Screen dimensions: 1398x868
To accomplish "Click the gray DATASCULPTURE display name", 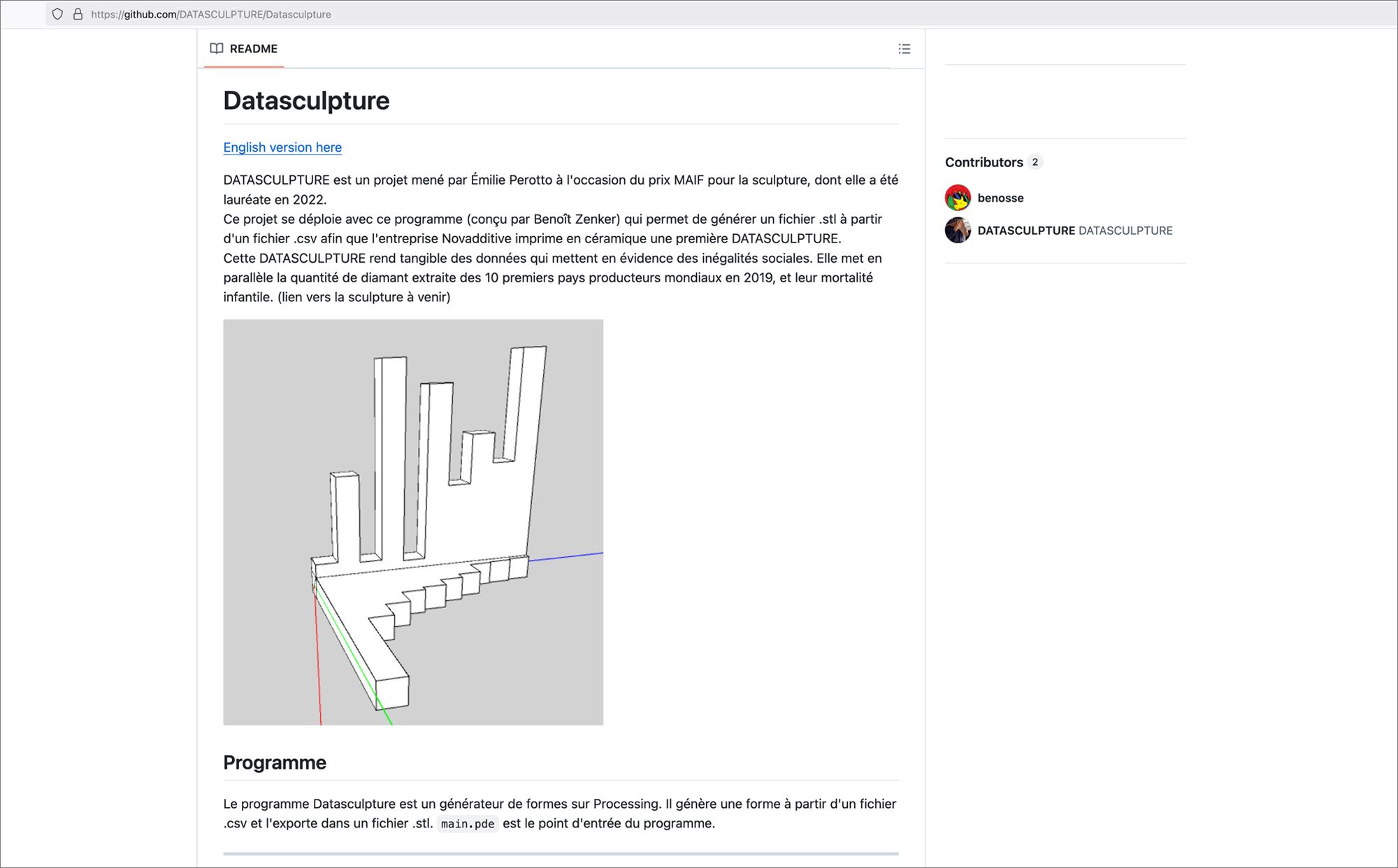I will tap(1125, 231).
